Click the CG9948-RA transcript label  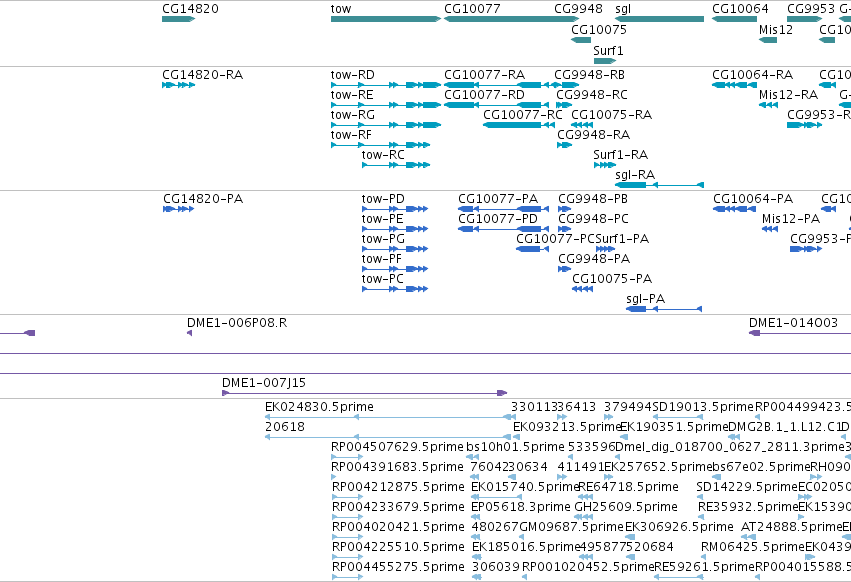pyautogui.click(x=593, y=135)
